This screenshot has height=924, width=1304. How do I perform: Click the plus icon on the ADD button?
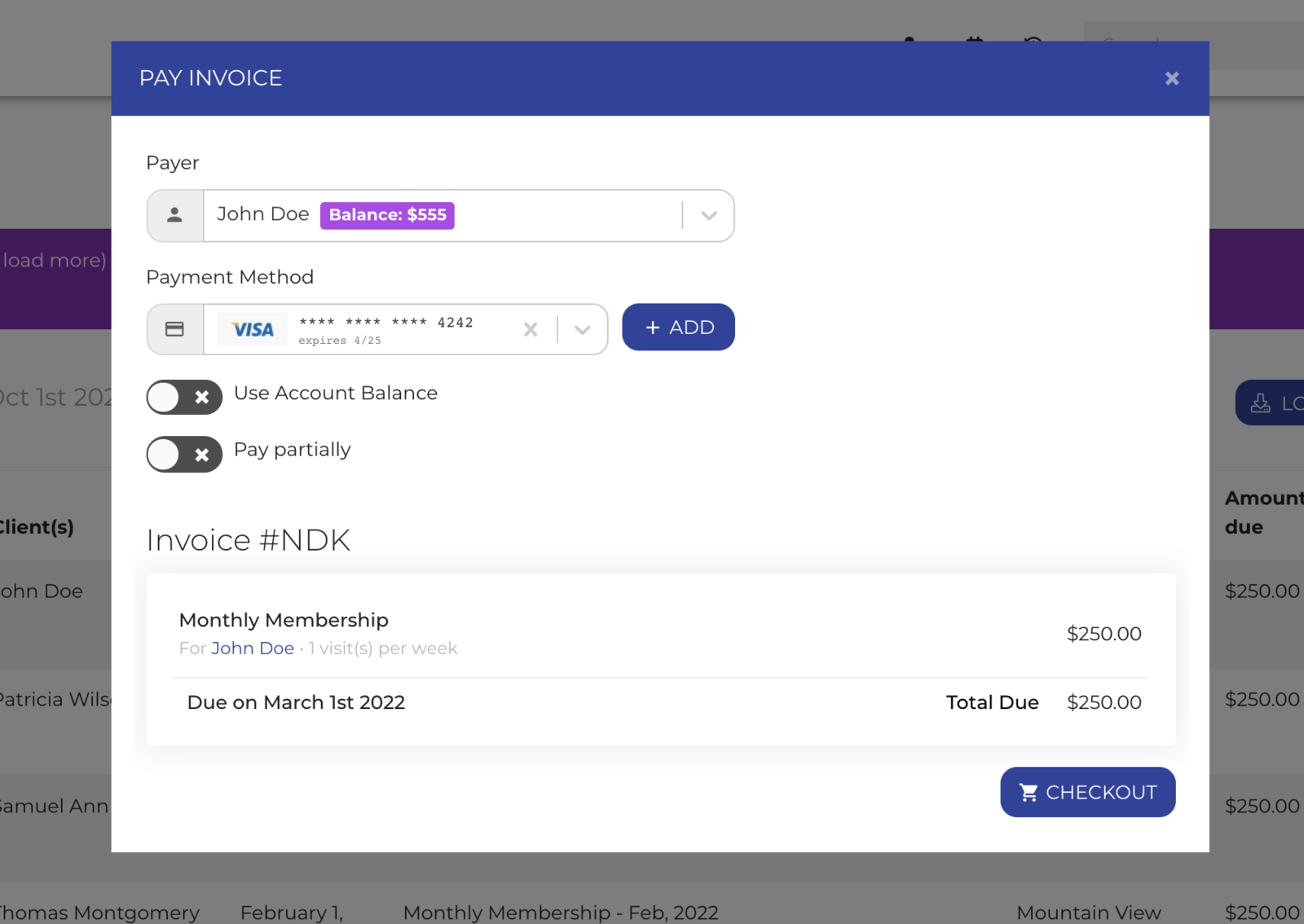651,327
